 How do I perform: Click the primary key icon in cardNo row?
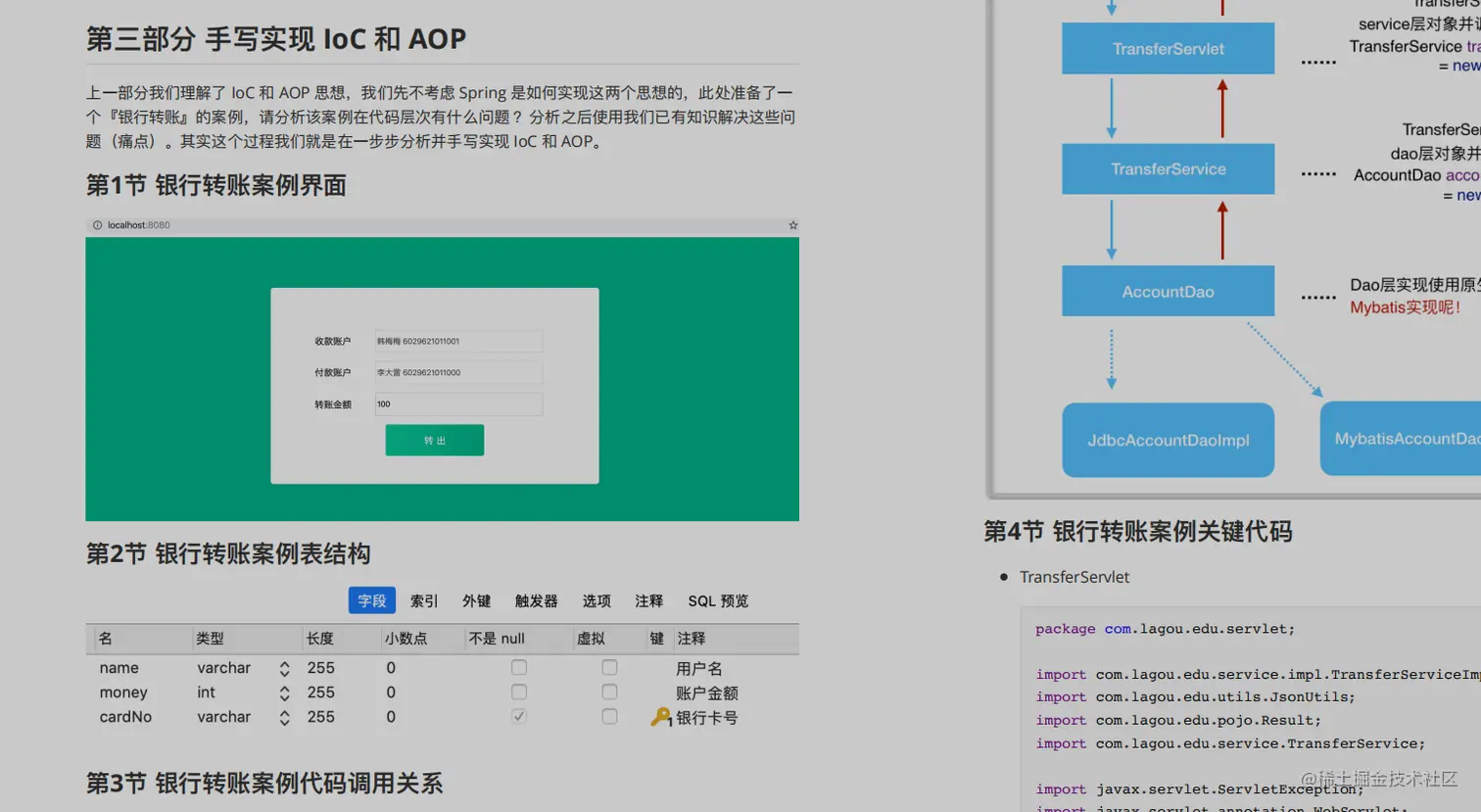[661, 717]
